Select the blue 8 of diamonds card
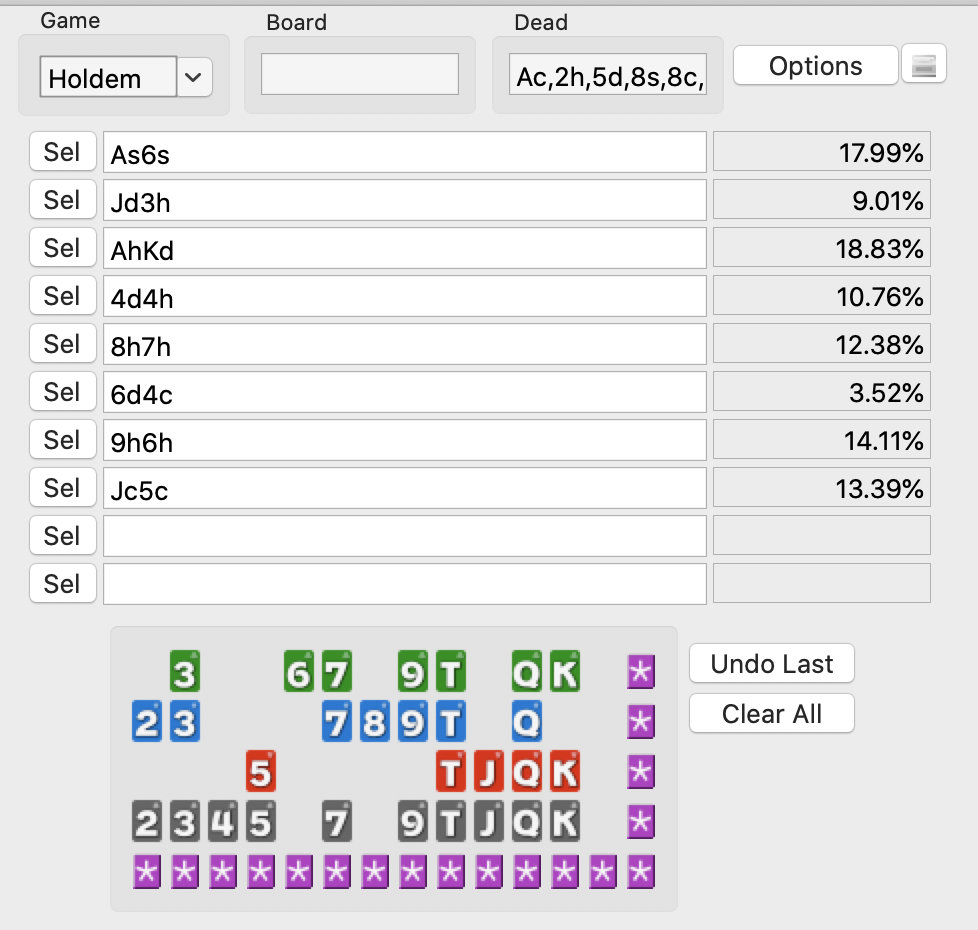978x930 pixels. click(374, 721)
